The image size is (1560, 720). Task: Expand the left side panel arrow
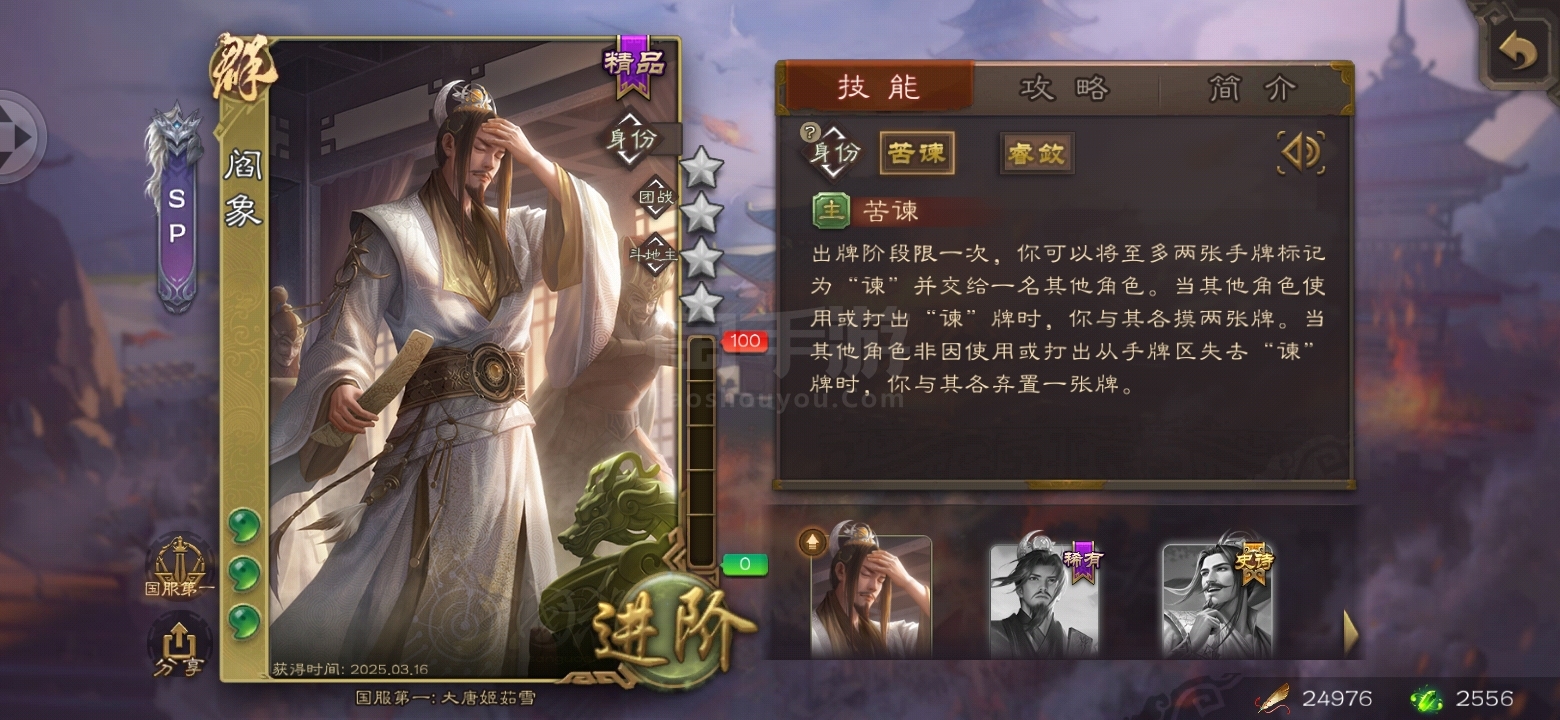point(20,136)
